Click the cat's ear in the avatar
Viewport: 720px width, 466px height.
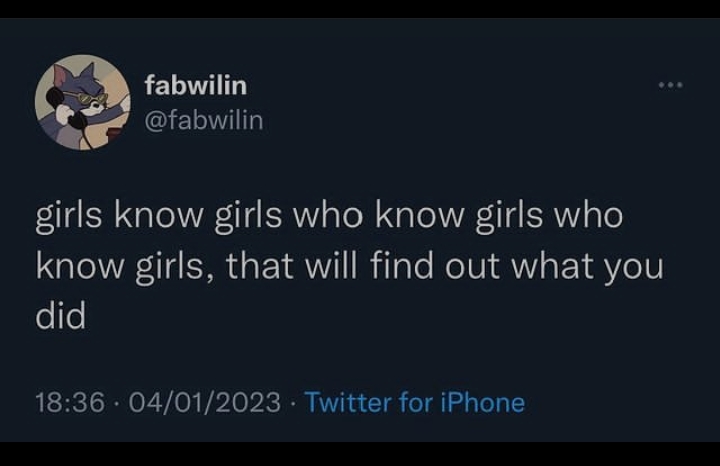tap(60, 73)
